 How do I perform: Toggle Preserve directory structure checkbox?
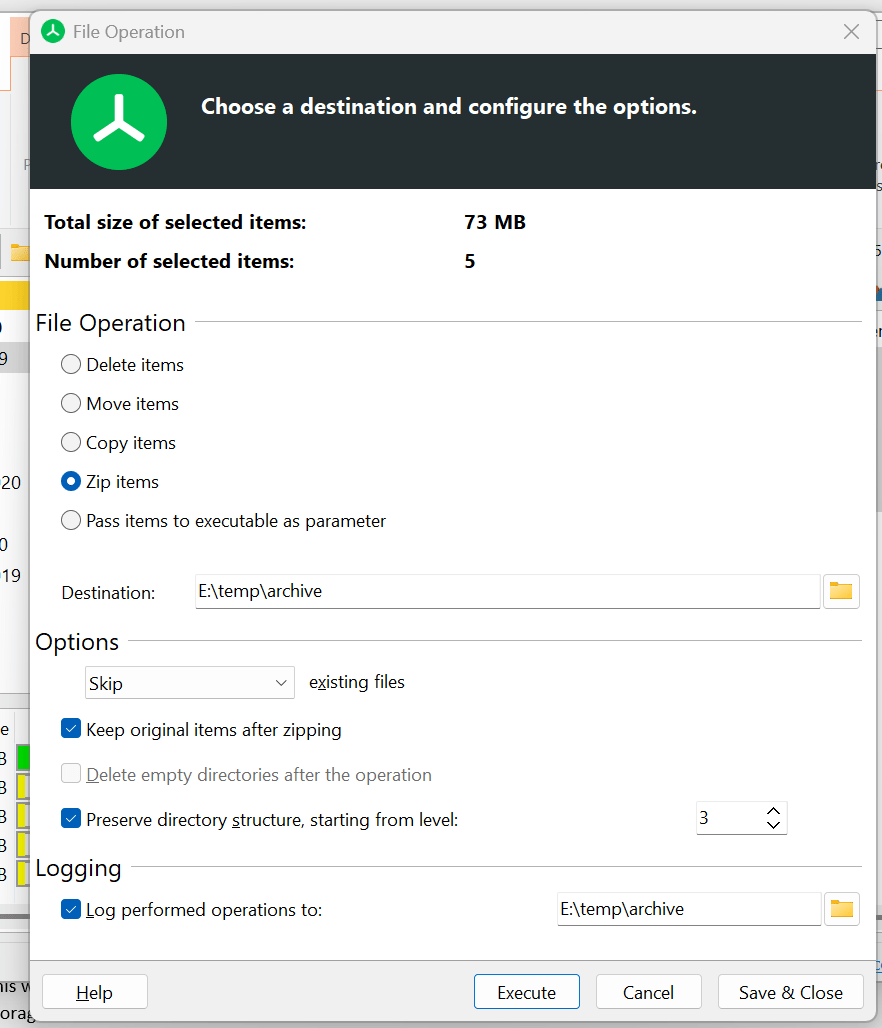[x=71, y=819]
